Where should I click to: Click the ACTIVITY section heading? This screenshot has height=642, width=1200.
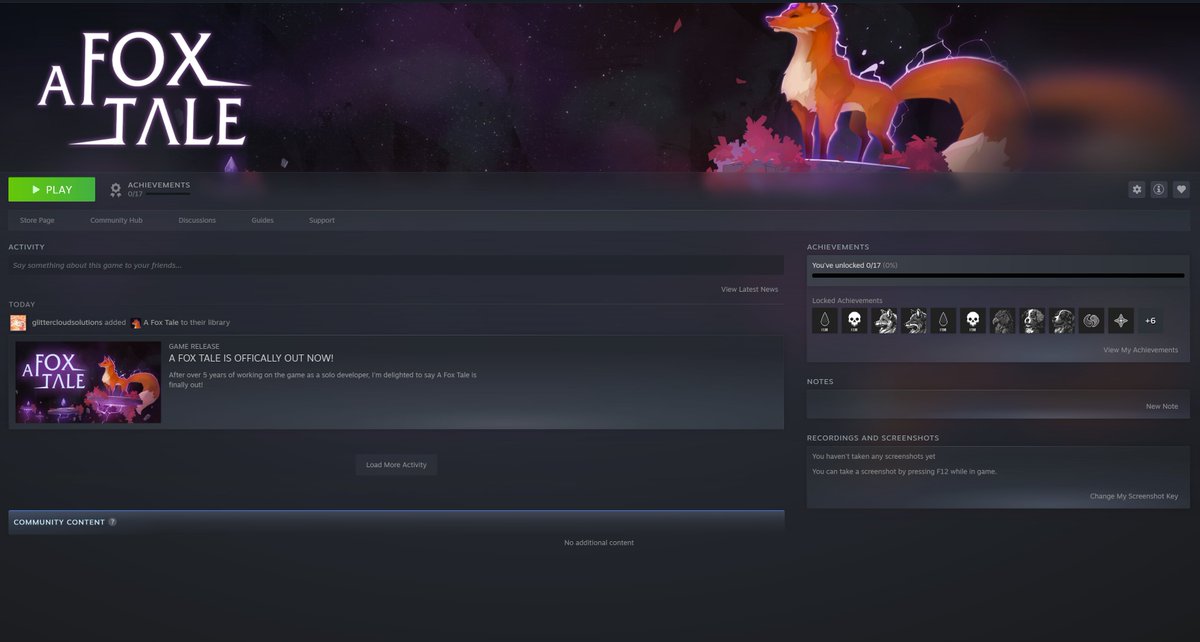click(x=26, y=247)
